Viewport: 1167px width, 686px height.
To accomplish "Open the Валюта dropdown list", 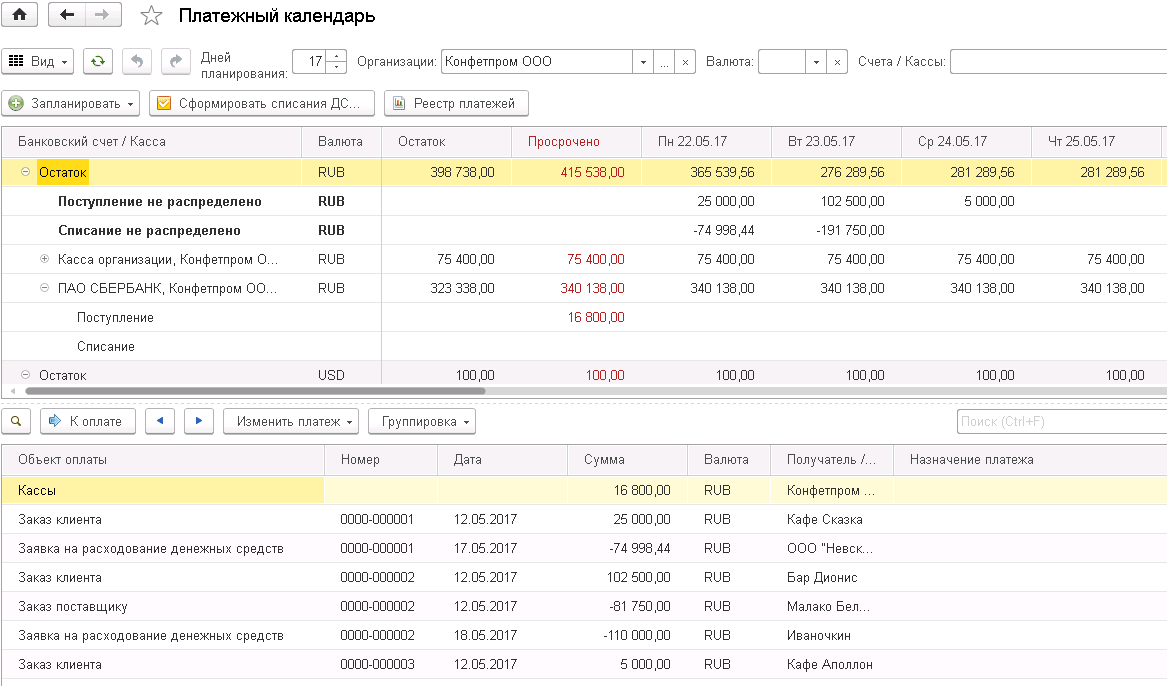I will 816,62.
